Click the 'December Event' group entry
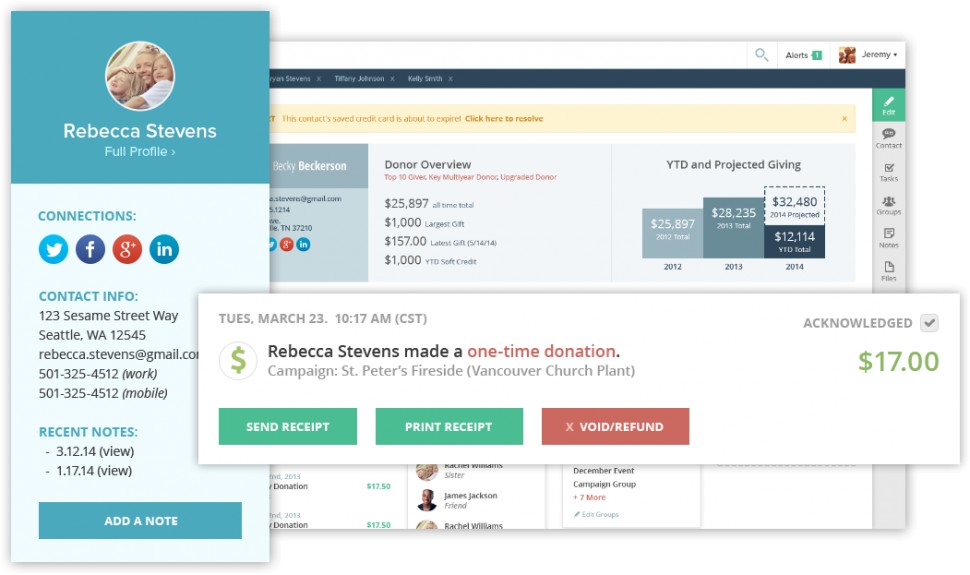 603,471
